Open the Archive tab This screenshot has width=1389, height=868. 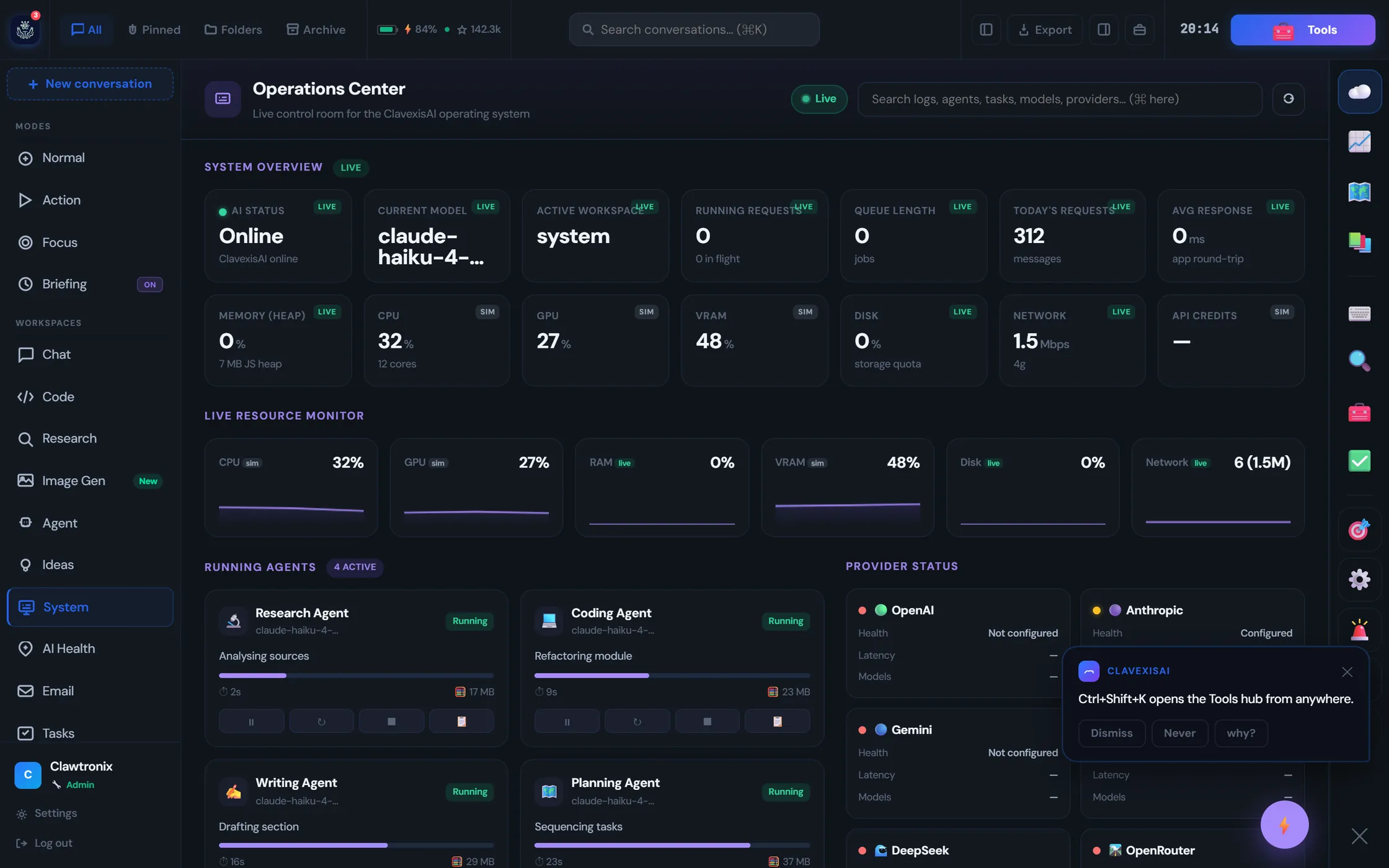(x=316, y=29)
